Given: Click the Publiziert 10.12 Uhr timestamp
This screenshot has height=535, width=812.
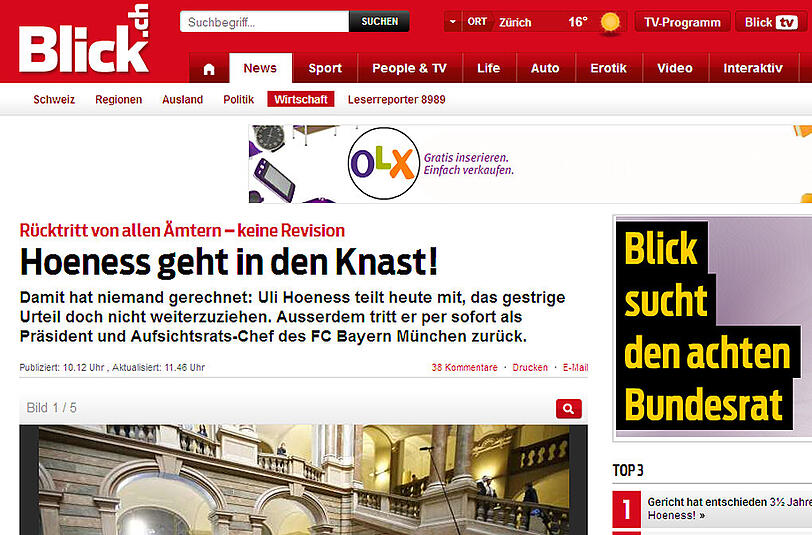Looking at the screenshot, I should coord(62,368).
